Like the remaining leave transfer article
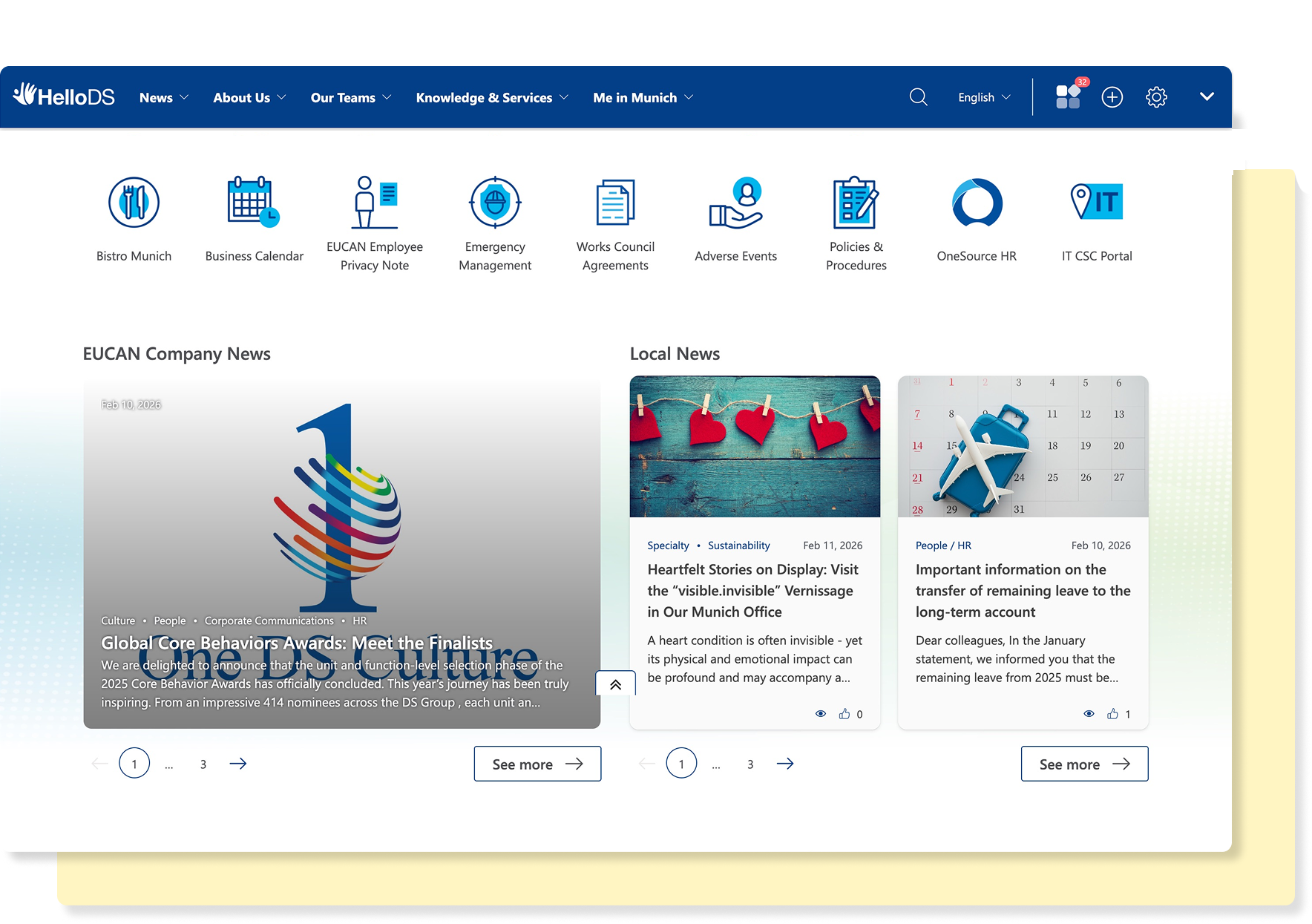1312x924 pixels. (1112, 714)
